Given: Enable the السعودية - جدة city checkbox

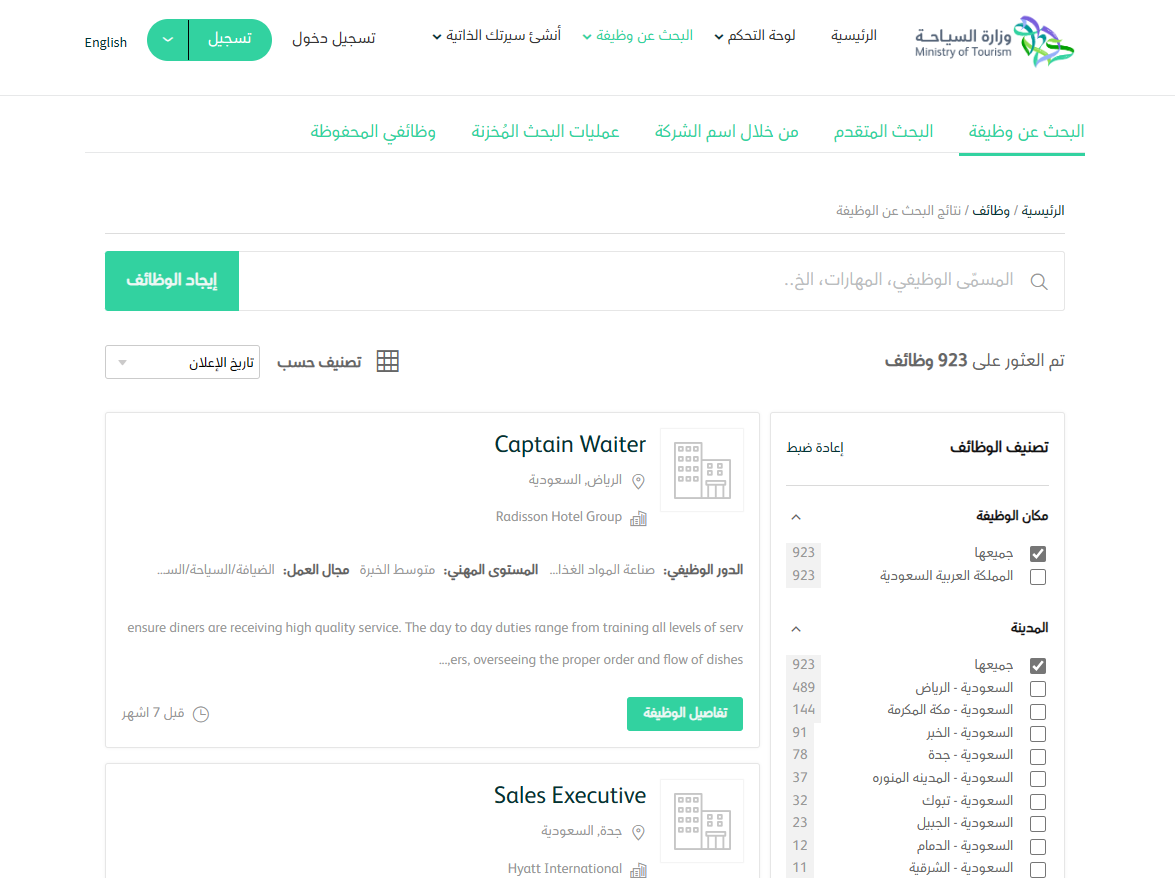Looking at the screenshot, I should tap(1038, 756).
